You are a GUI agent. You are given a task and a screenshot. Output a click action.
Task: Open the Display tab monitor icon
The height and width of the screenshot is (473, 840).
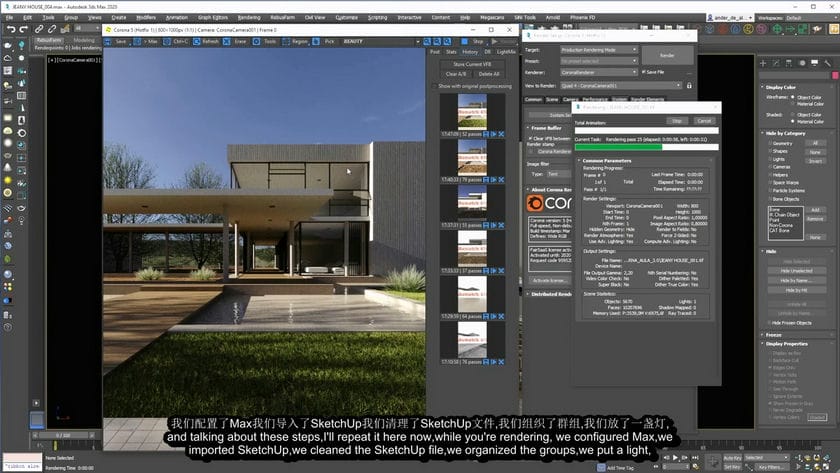tap(815, 63)
